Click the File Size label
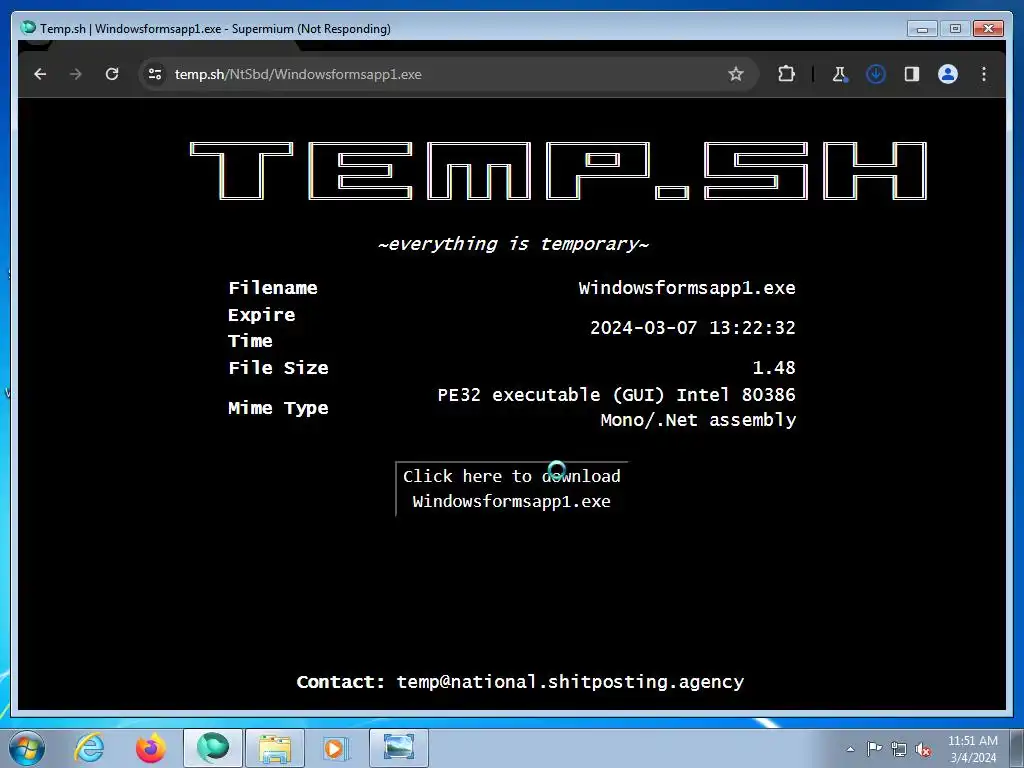This screenshot has height=768, width=1024. tap(278, 368)
